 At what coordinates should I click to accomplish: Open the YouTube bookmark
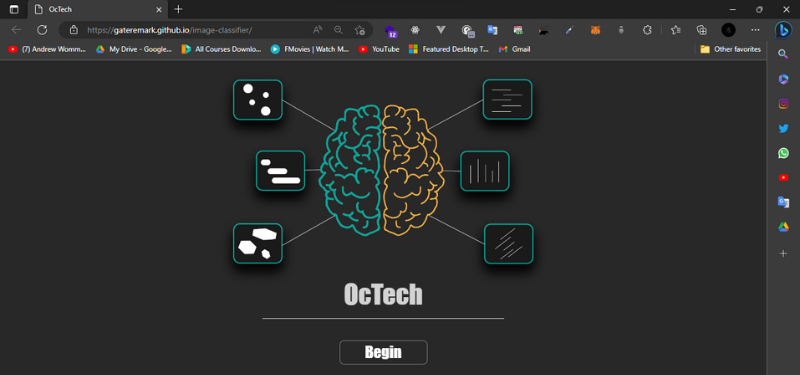tap(379, 49)
